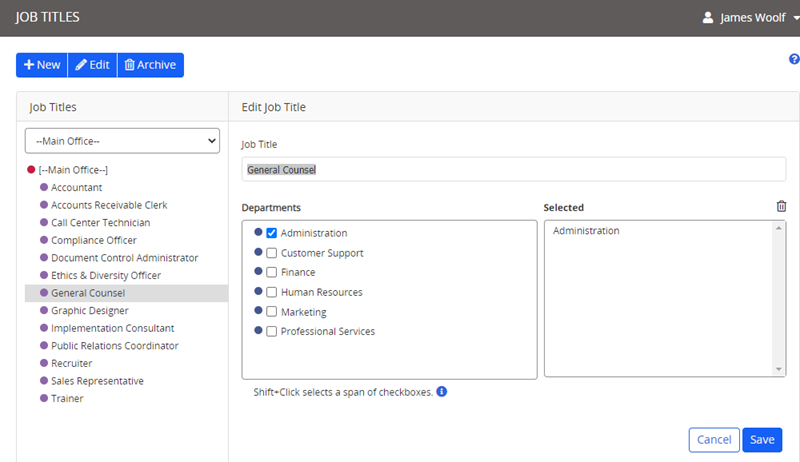This screenshot has height=462, width=800.
Task: Click into the Job Title text field
Action: (x=513, y=170)
